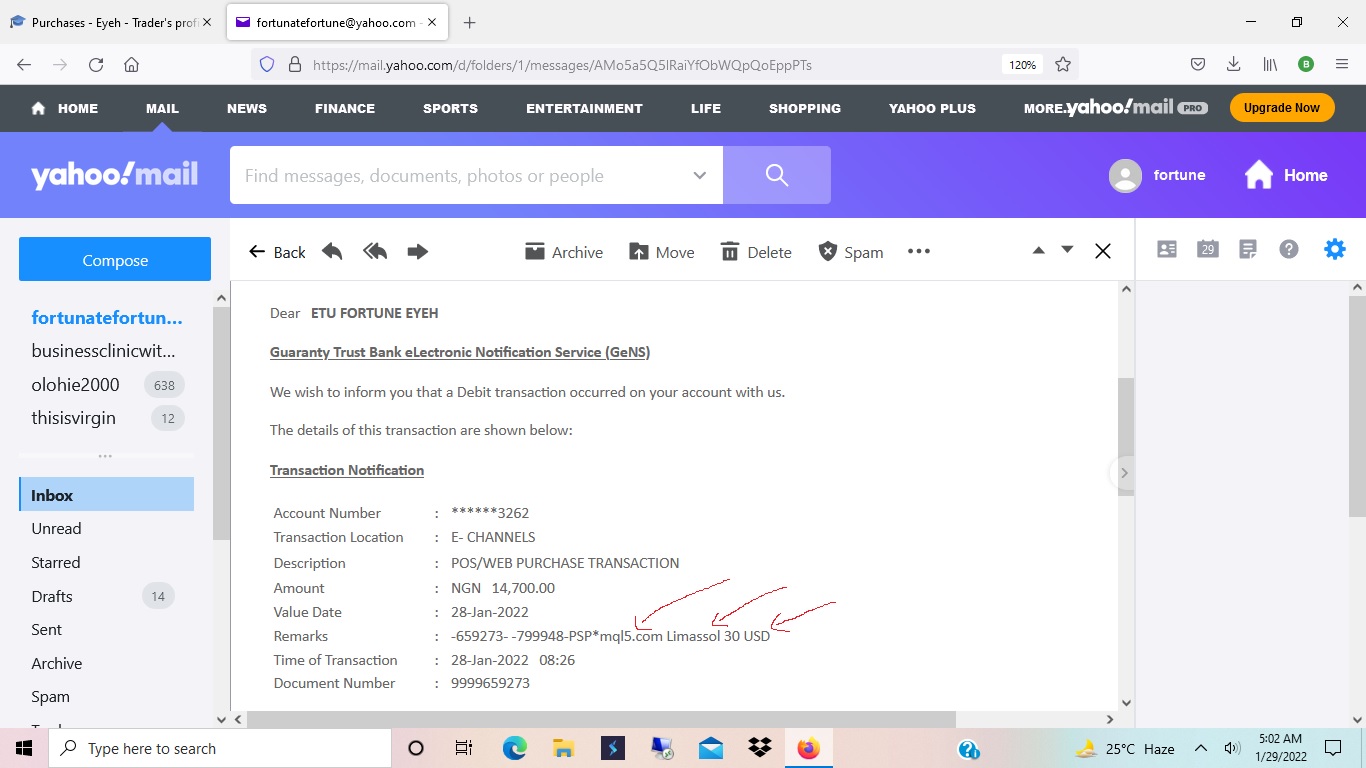Open the fortune profile avatar
Image resolution: width=1366 pixels, height=768 pixels.
1125,175
